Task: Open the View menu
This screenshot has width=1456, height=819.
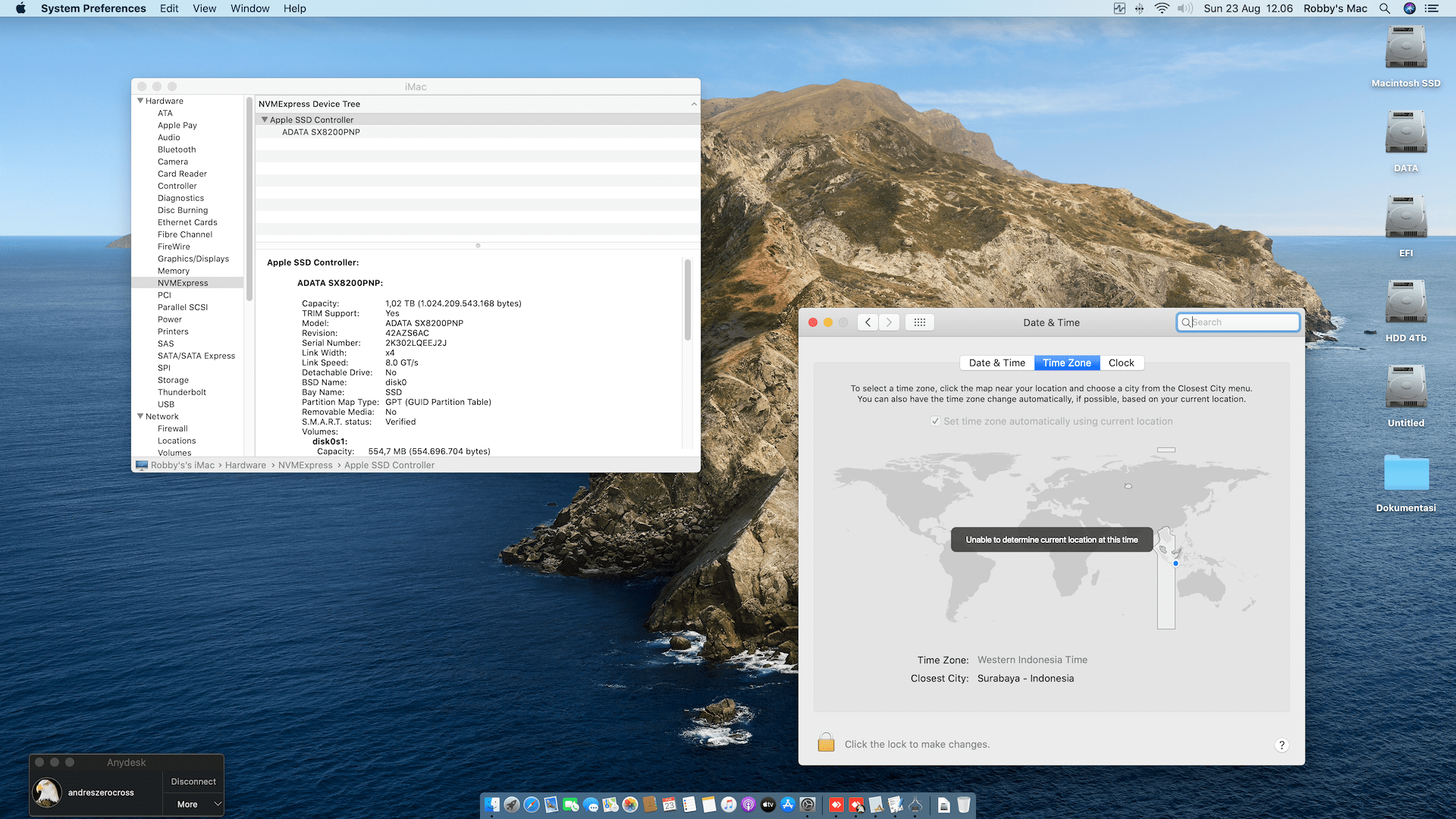Action: 204,8
